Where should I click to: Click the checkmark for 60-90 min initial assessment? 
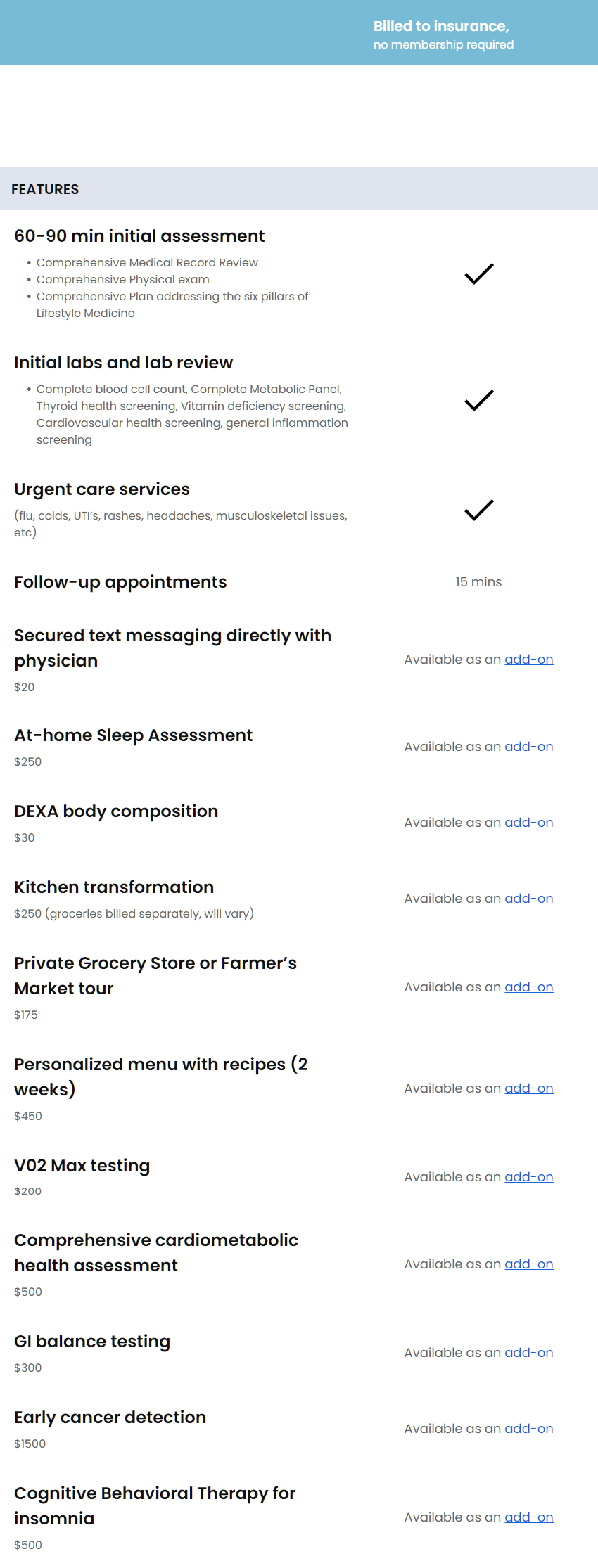pos(479,274)
